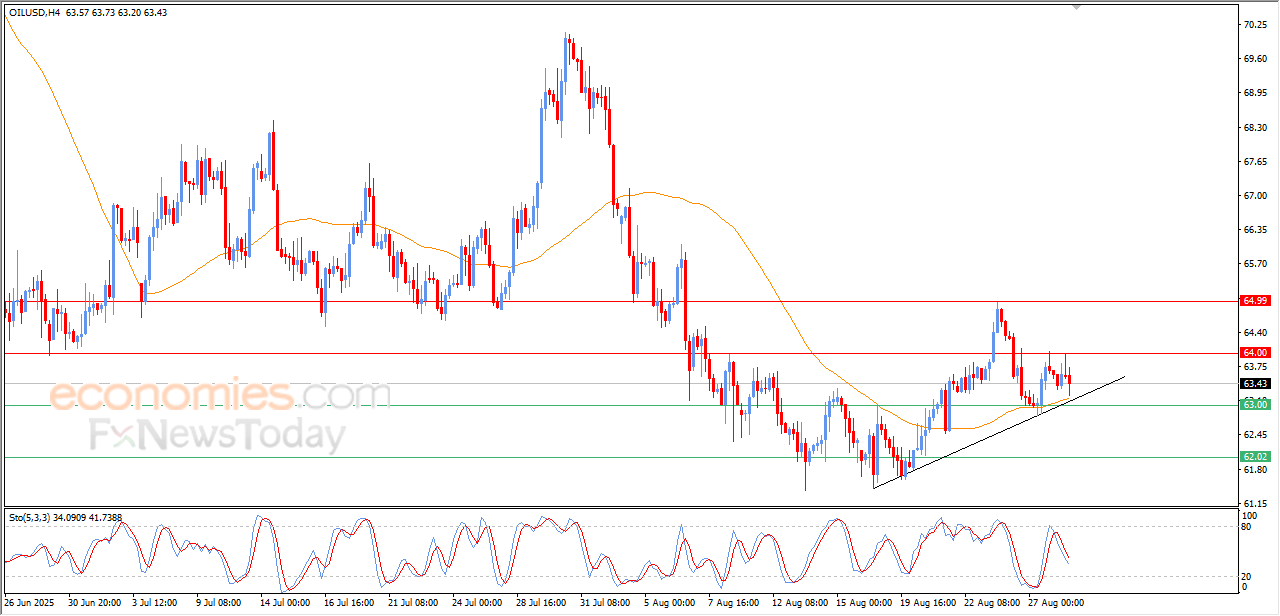Image resolution: width=1280 pixels, height=616 pixels.
Task: Click the 61.15 price axis label
Action: 1254,503
